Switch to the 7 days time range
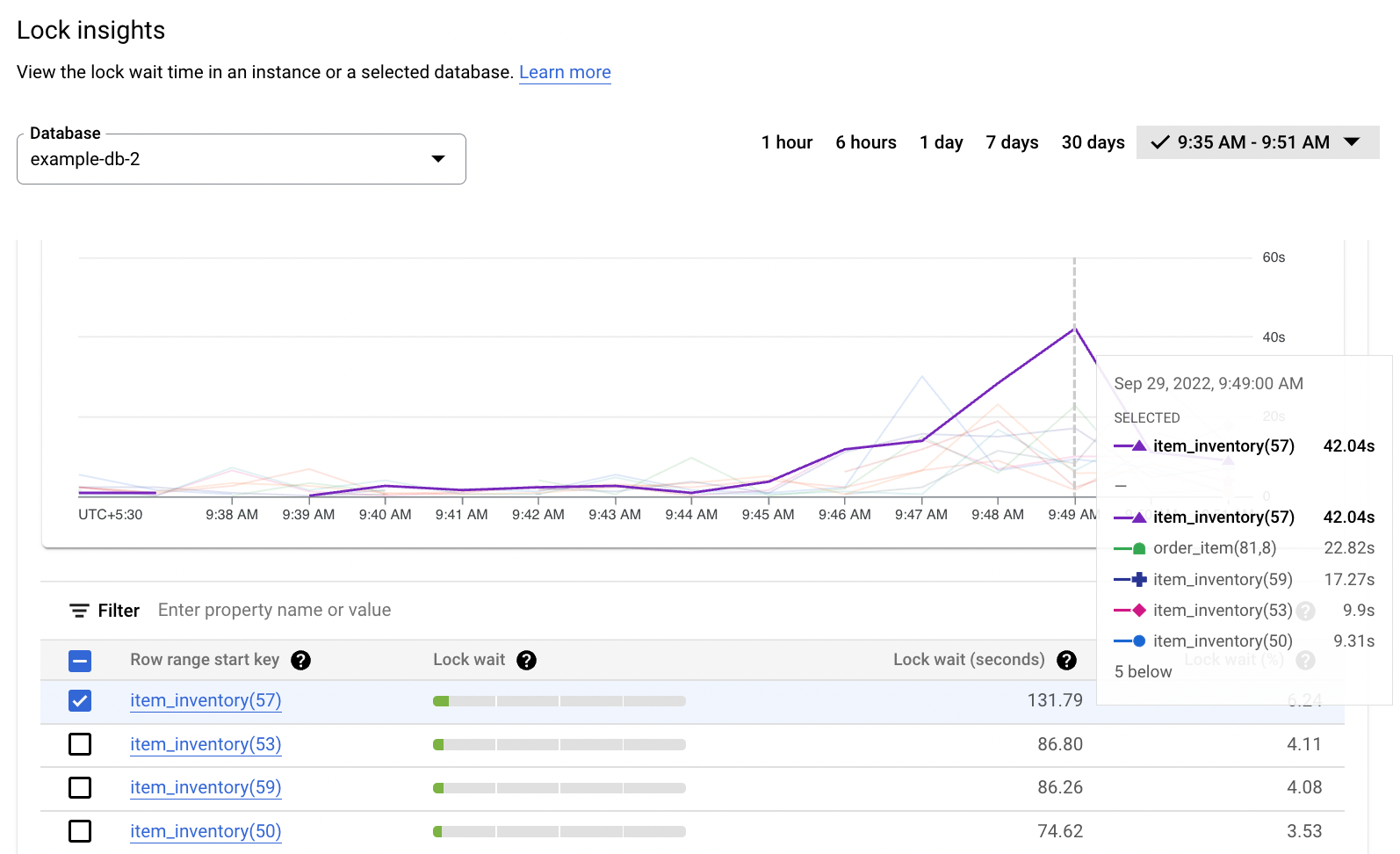The image size is (1400, 854). [1012, 142]
